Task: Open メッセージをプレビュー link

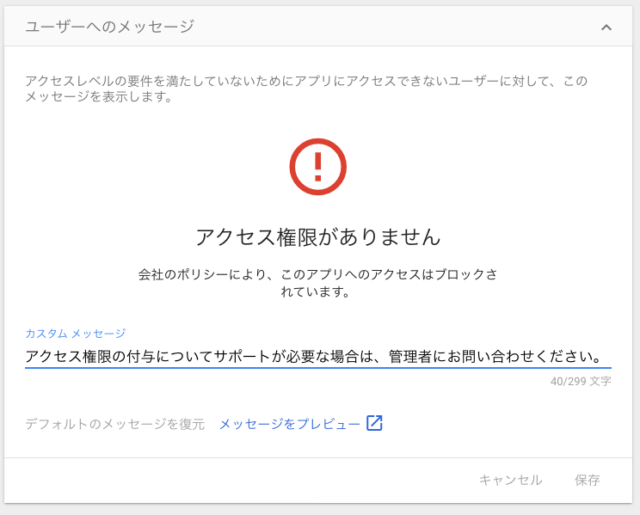Action: click(289, 424)
